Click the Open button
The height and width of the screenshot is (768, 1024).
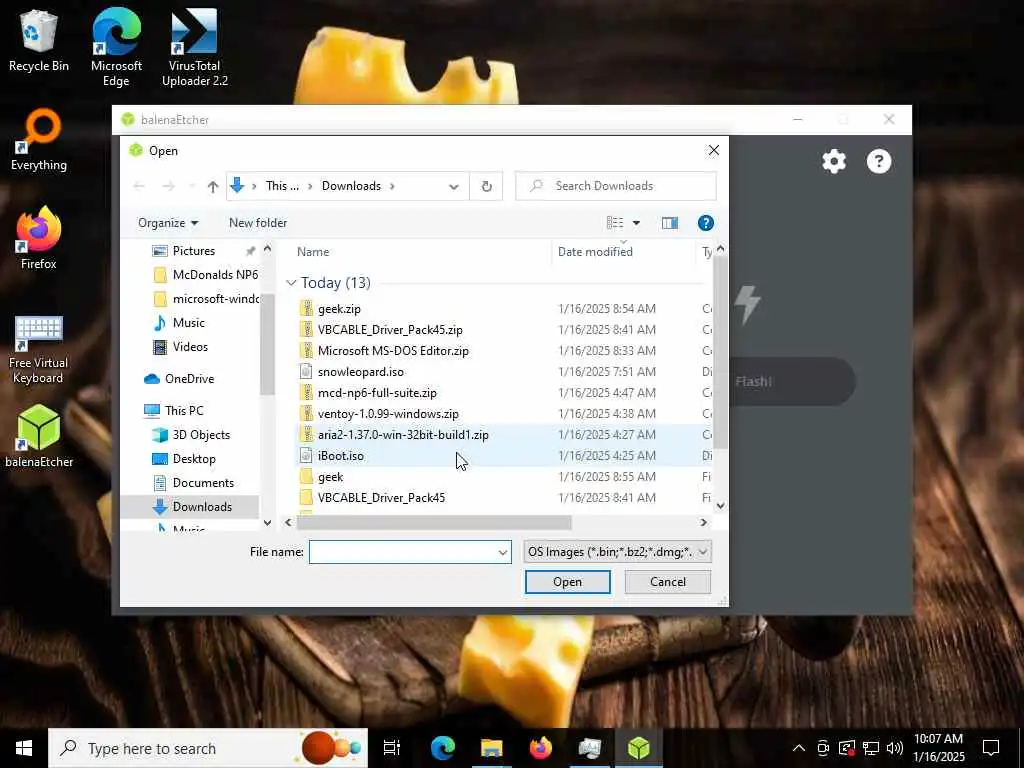pos(568,583)
